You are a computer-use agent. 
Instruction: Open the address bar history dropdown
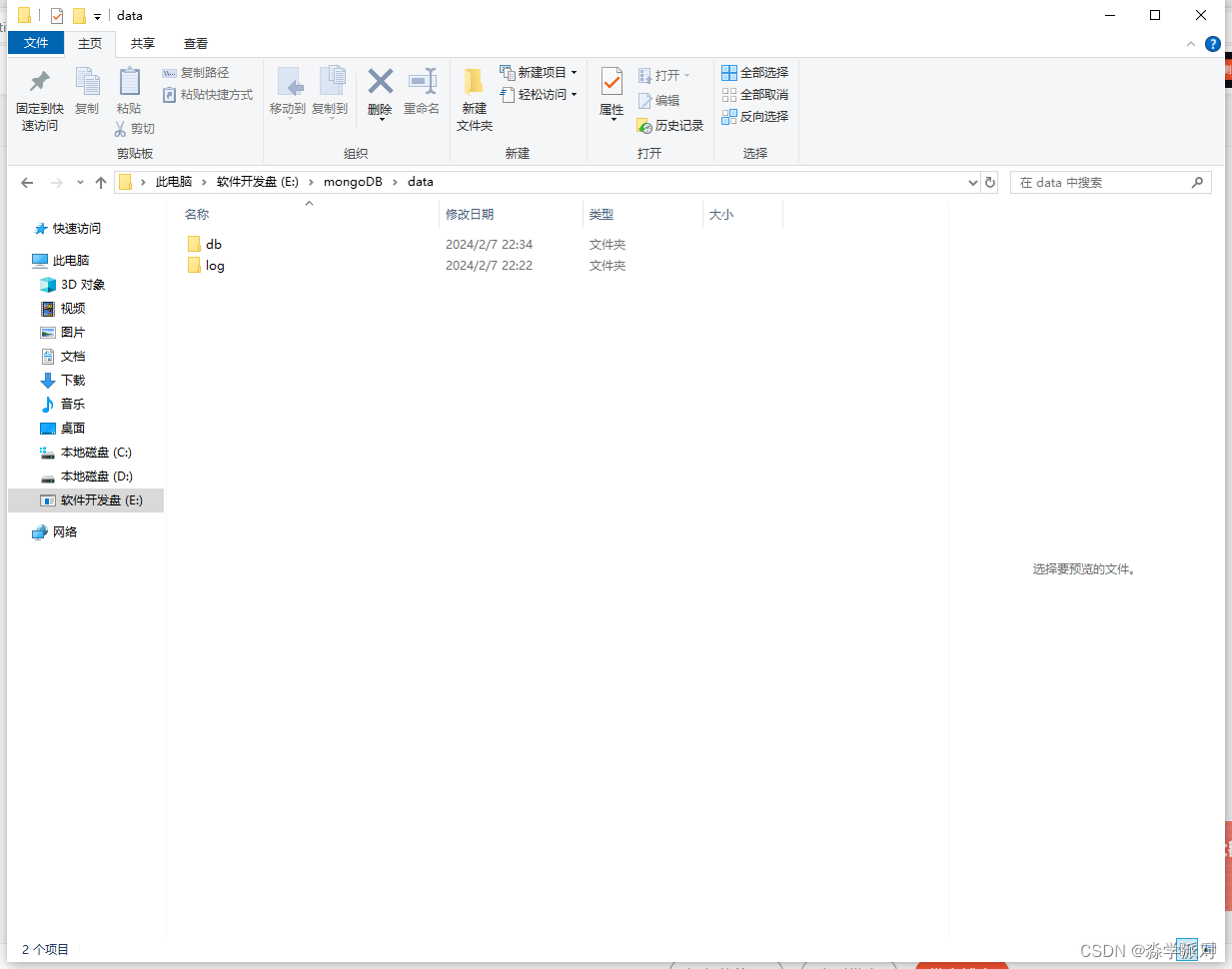click(x=971, y=182)
